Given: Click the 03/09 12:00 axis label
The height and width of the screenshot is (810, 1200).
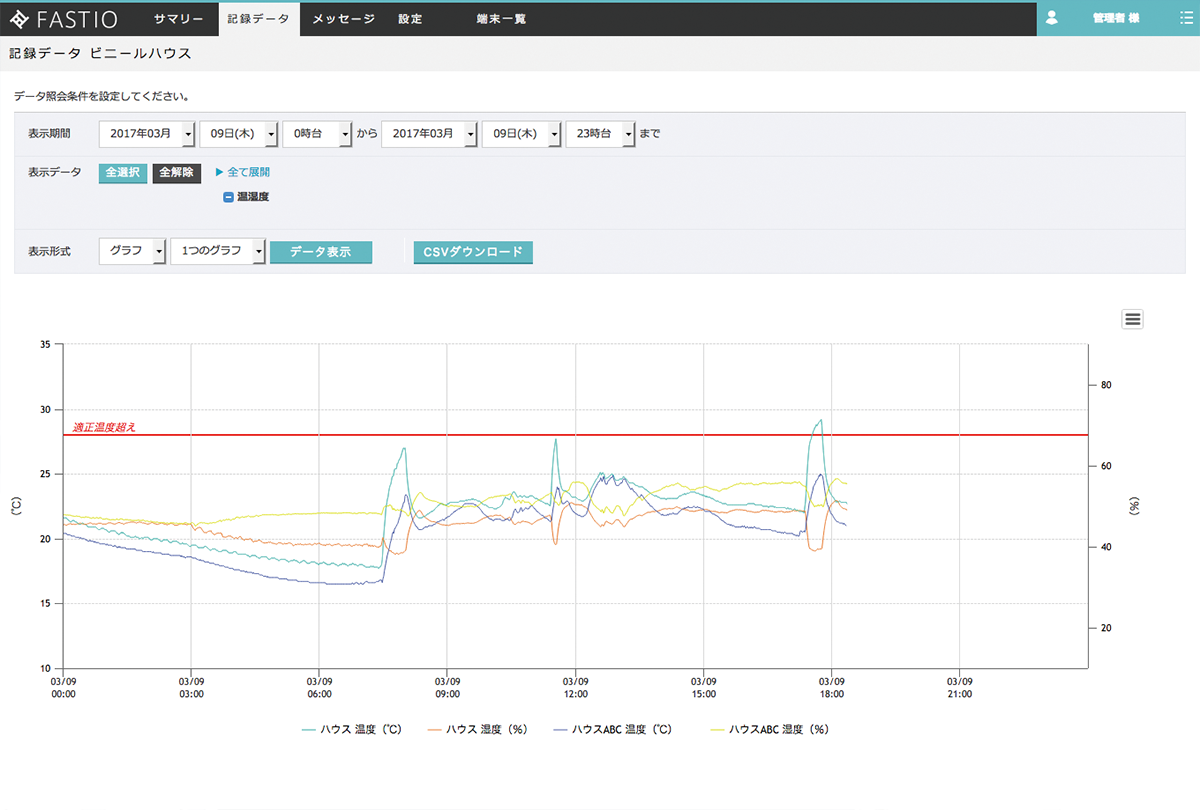Looking at the screenshot, I should click(x=575, y=688).
